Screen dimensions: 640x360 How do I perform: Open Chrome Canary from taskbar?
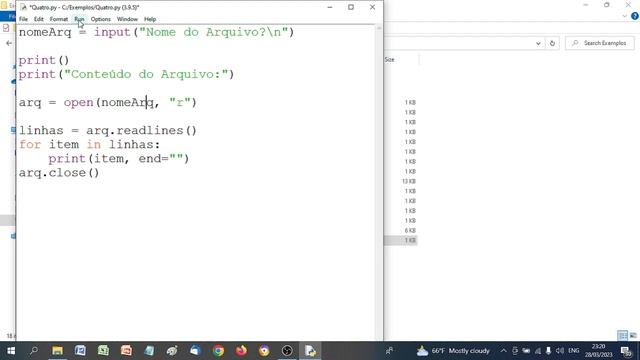pos(264,351)
